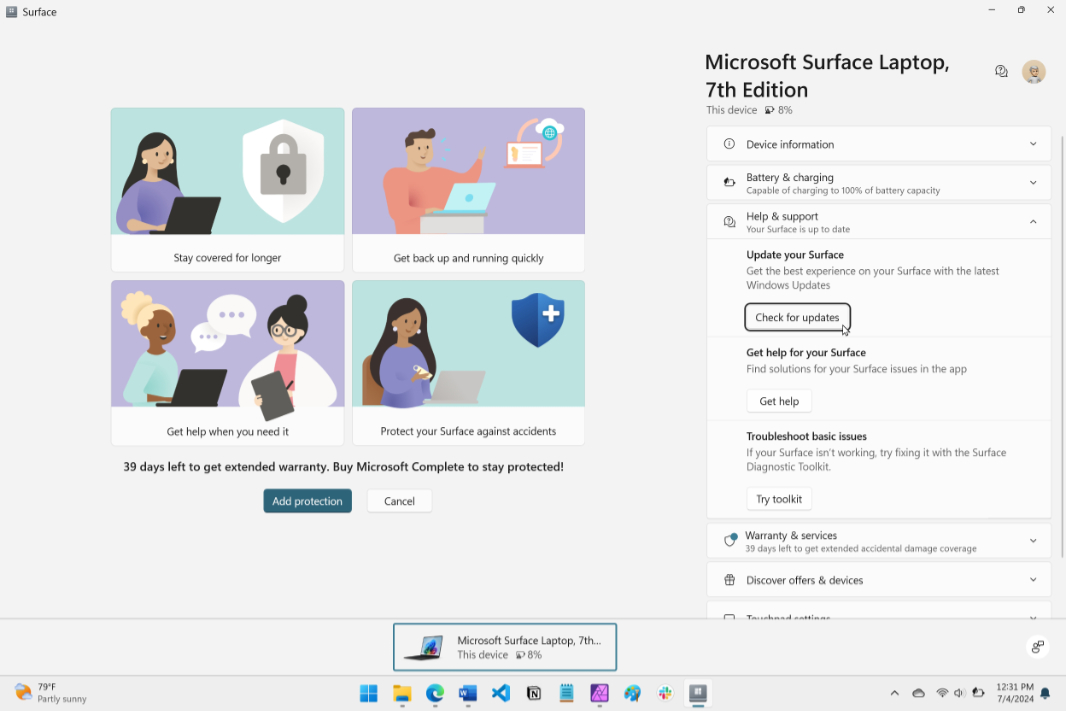Open Notion from the taskbar
Viewport: 1066px width, 711px height.
click(x=533, y=693)
